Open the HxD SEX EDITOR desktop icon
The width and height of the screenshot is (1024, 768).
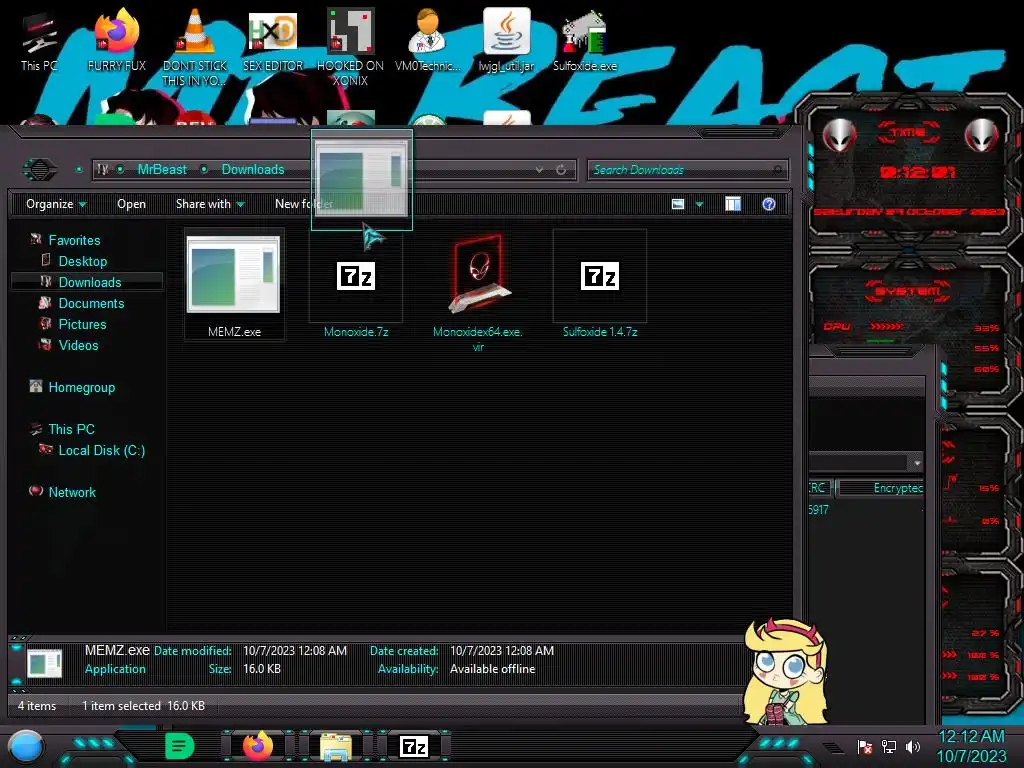click(x=273, y=40)
